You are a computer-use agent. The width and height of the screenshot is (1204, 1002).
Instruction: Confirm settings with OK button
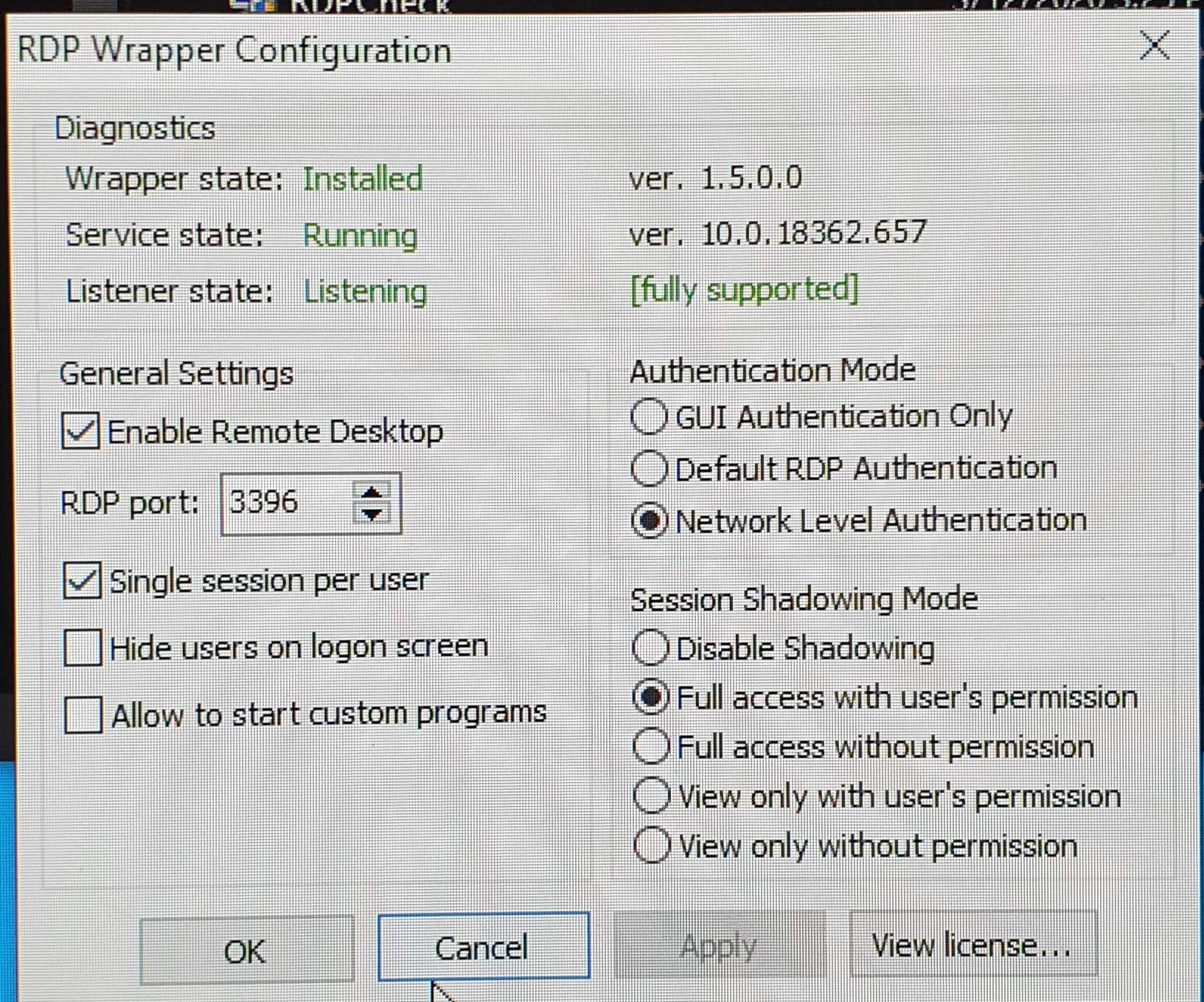[x=246, y=951]
